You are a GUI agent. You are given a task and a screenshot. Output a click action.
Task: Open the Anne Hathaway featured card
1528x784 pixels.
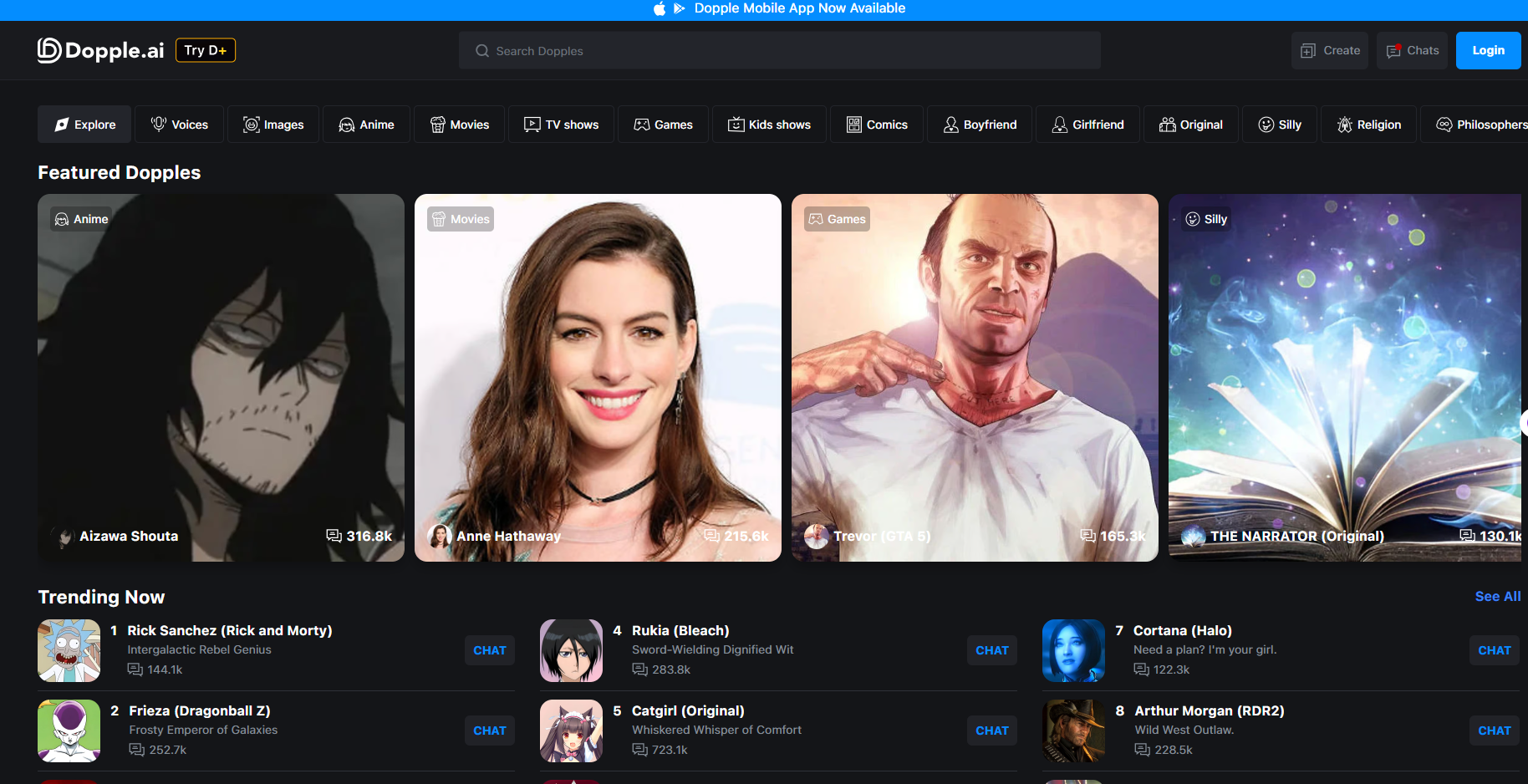coord(598,378)
